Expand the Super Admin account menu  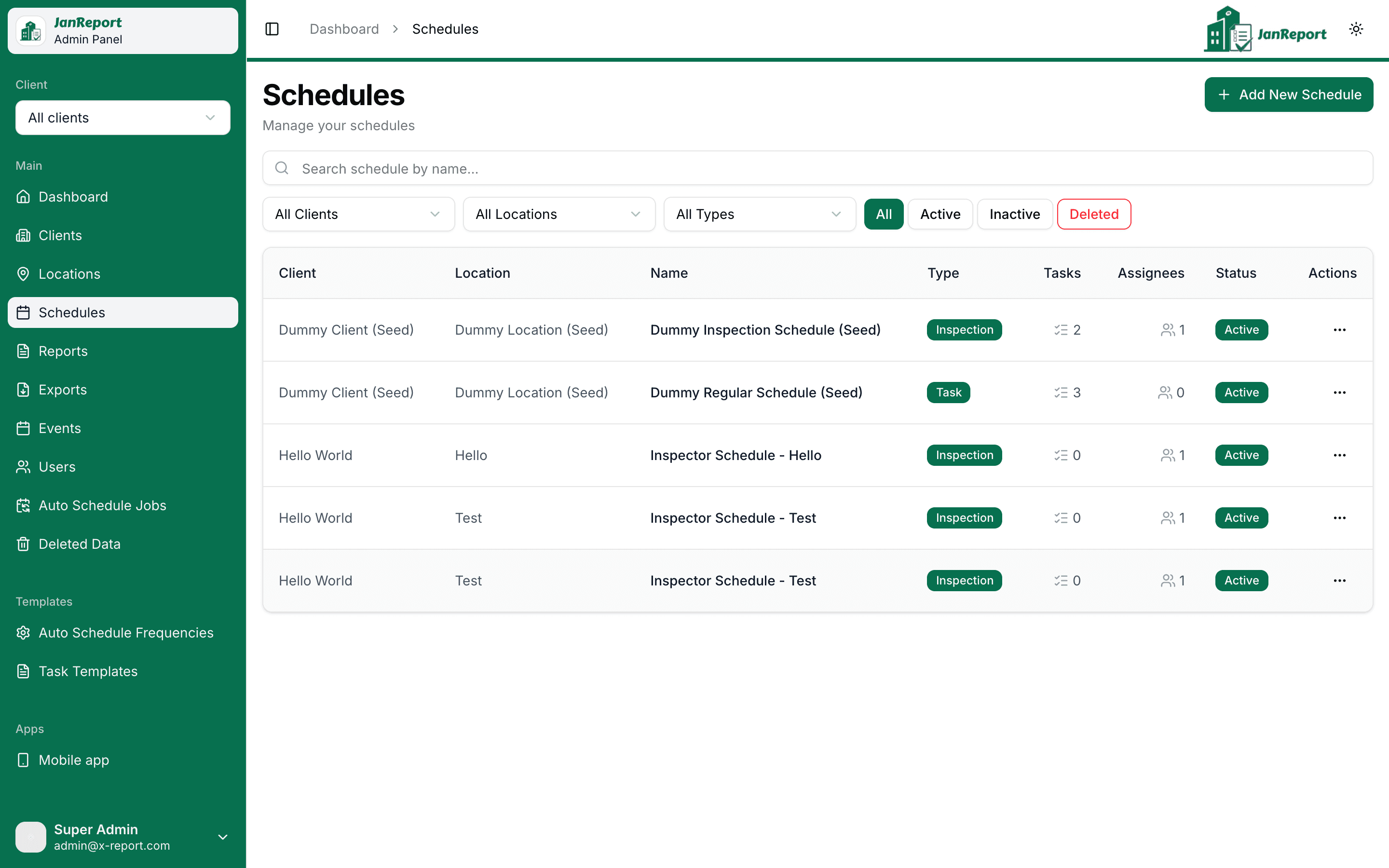pos(123,837)
